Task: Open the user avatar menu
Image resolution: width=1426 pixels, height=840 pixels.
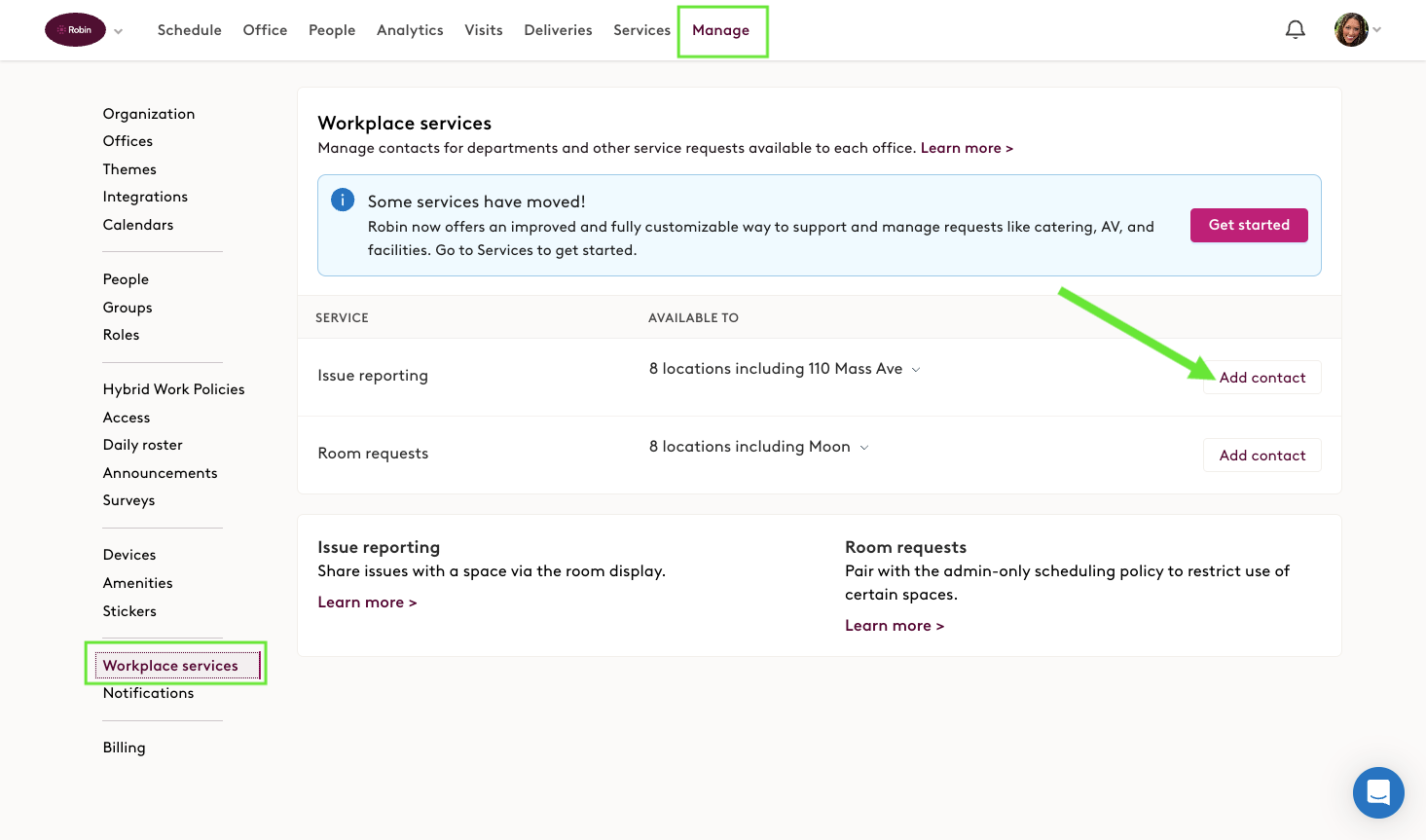Action: [1351, 30]
